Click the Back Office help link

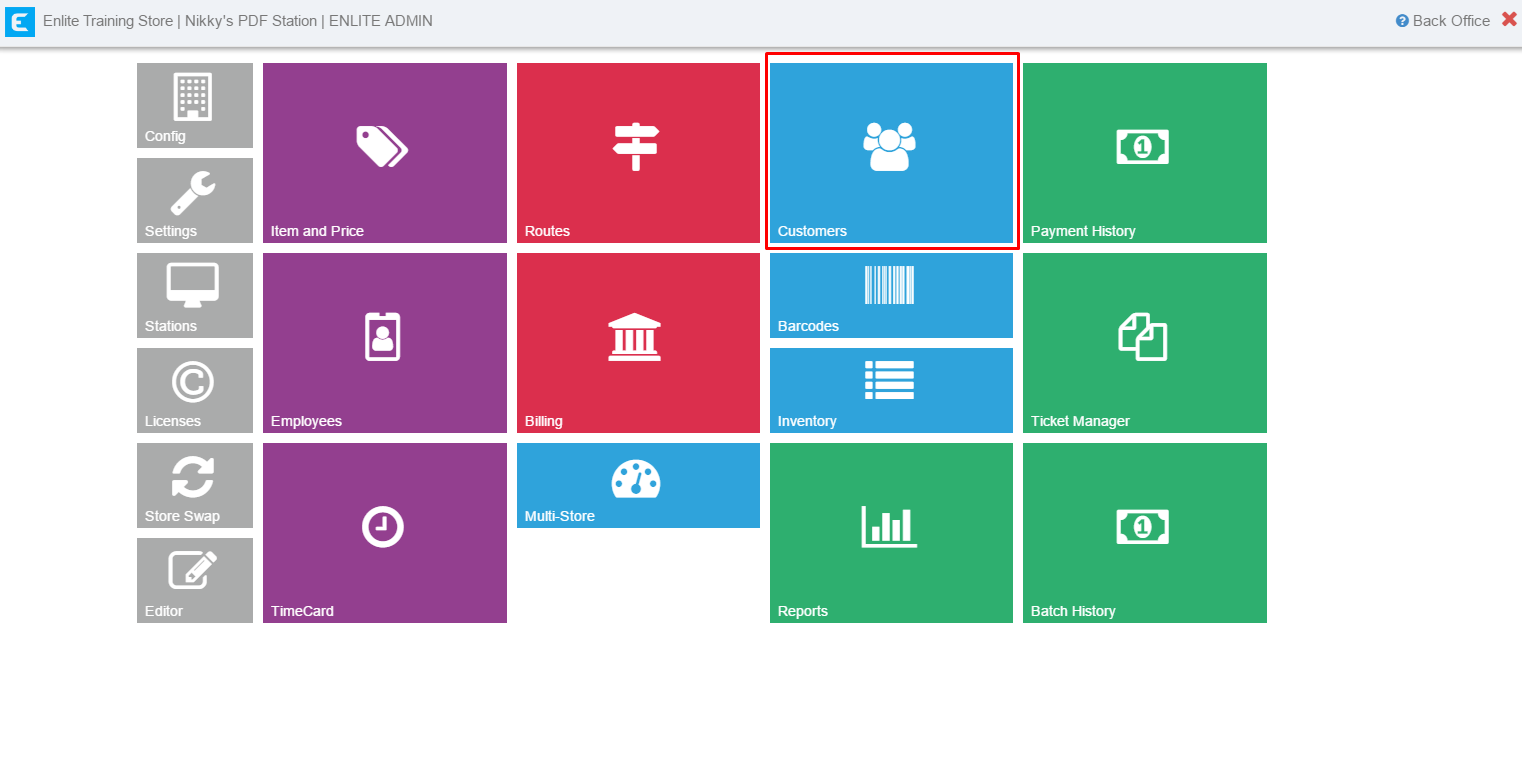[1443, 21]
